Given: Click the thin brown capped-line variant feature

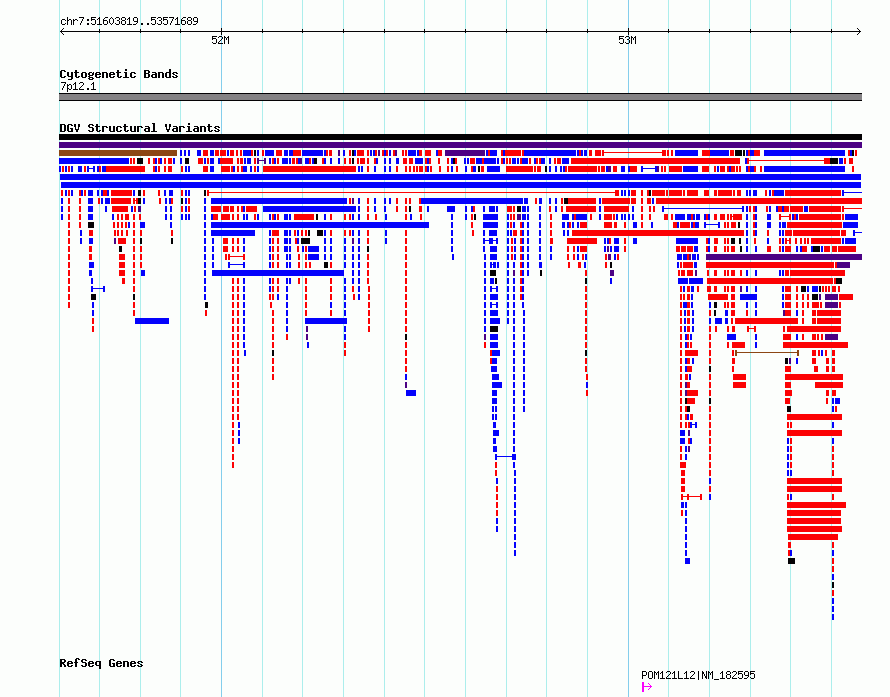Looking at the screenshot, I should [767, 353].
